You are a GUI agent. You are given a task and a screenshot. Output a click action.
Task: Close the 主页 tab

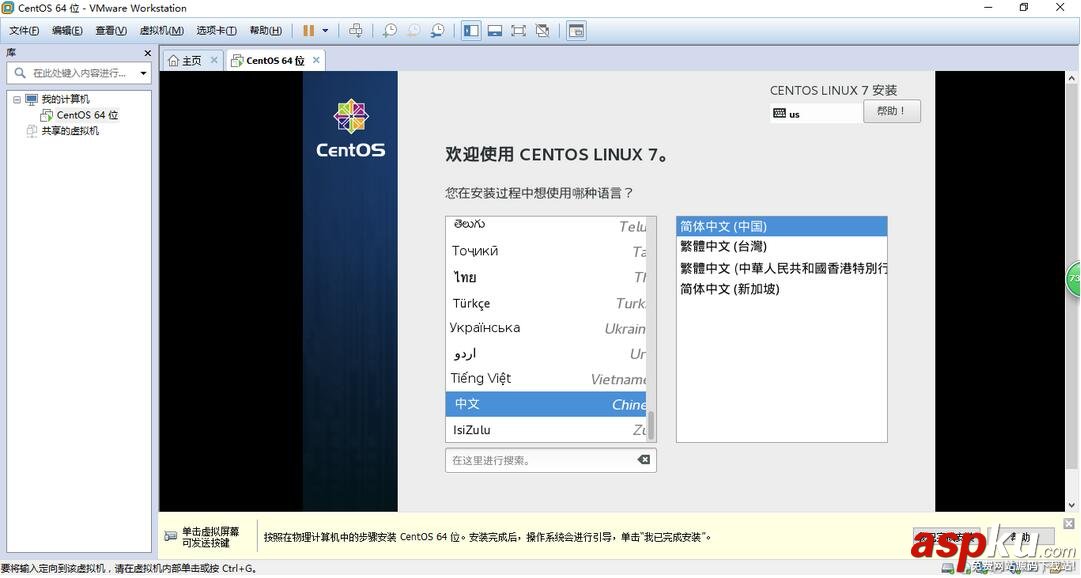pos(214,60)
